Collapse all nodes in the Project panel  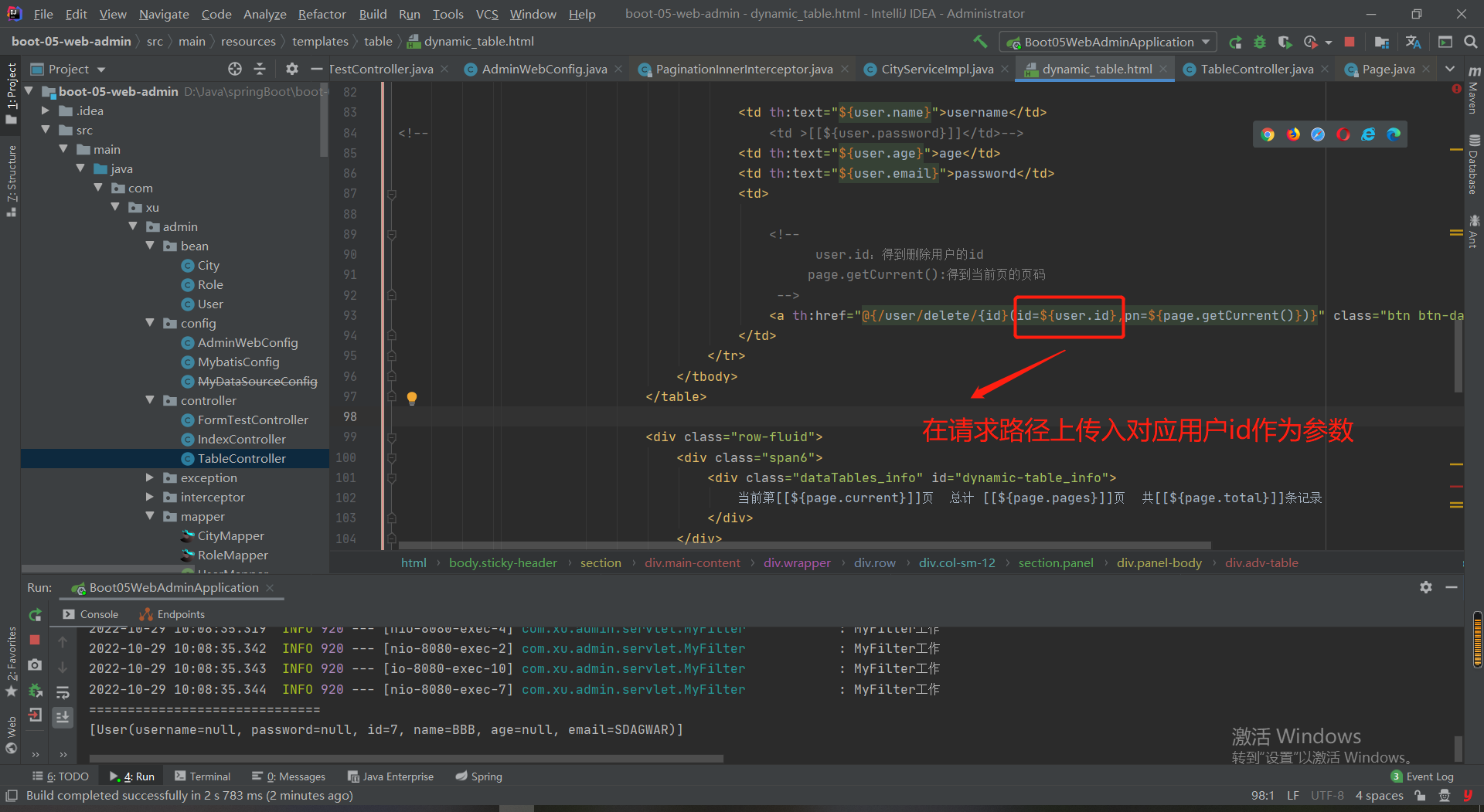pos(260,69)
